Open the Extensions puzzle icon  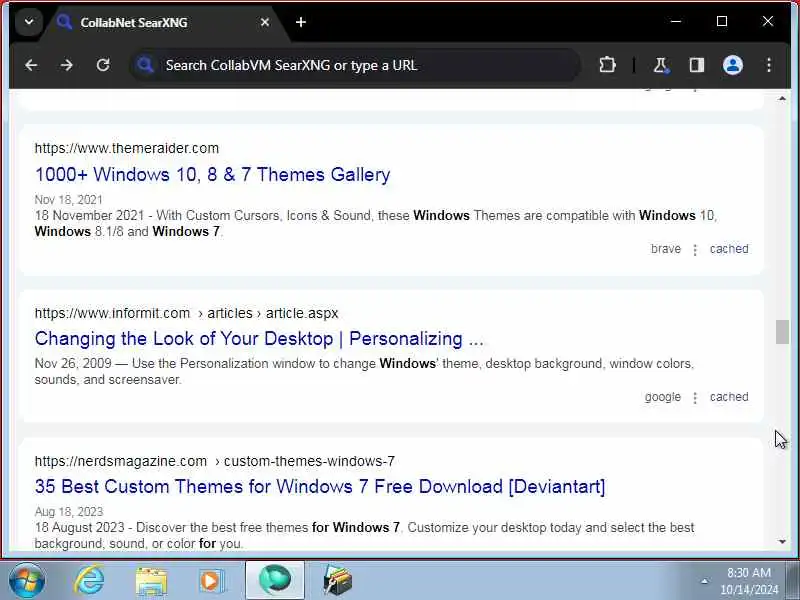click(x=607, y=65)
